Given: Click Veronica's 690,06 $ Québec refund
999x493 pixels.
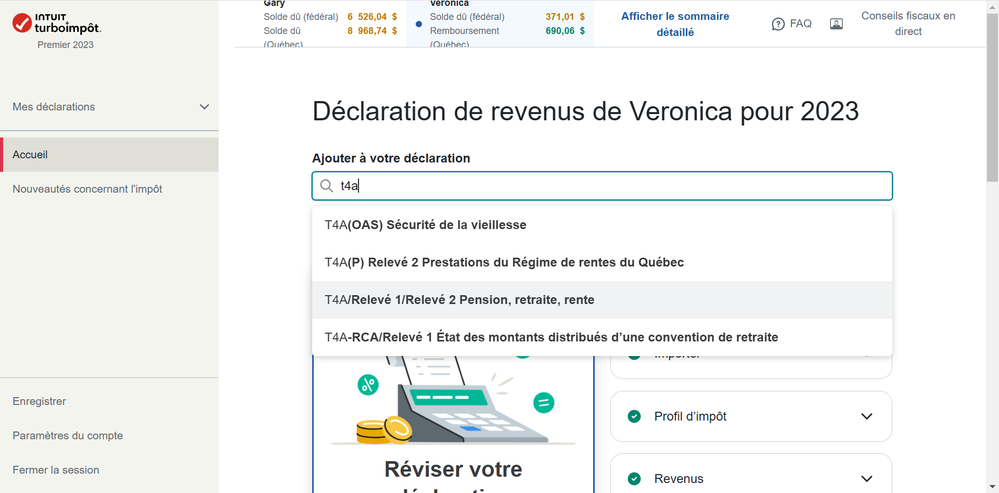Looking at the screenshot, I should (565, 31).
